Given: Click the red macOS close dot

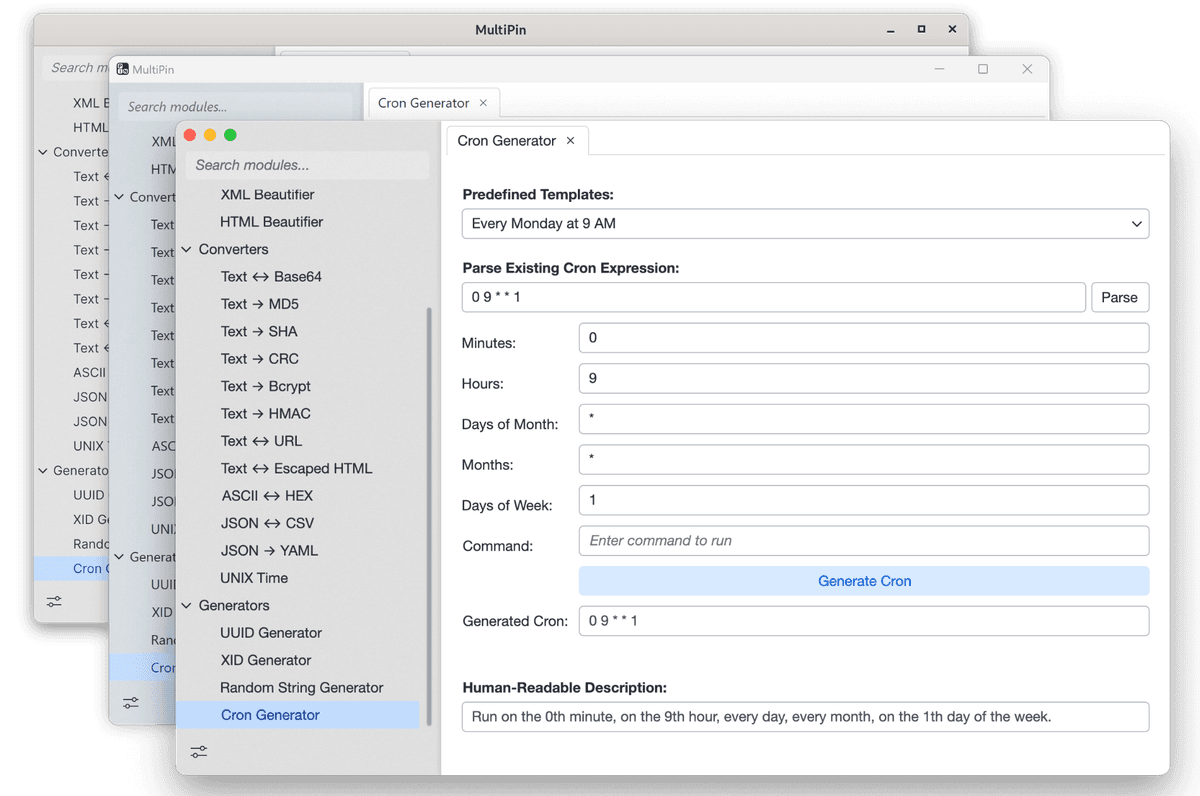Looking at the screenshot, I should pyautogui.click(x=190, y=135).
